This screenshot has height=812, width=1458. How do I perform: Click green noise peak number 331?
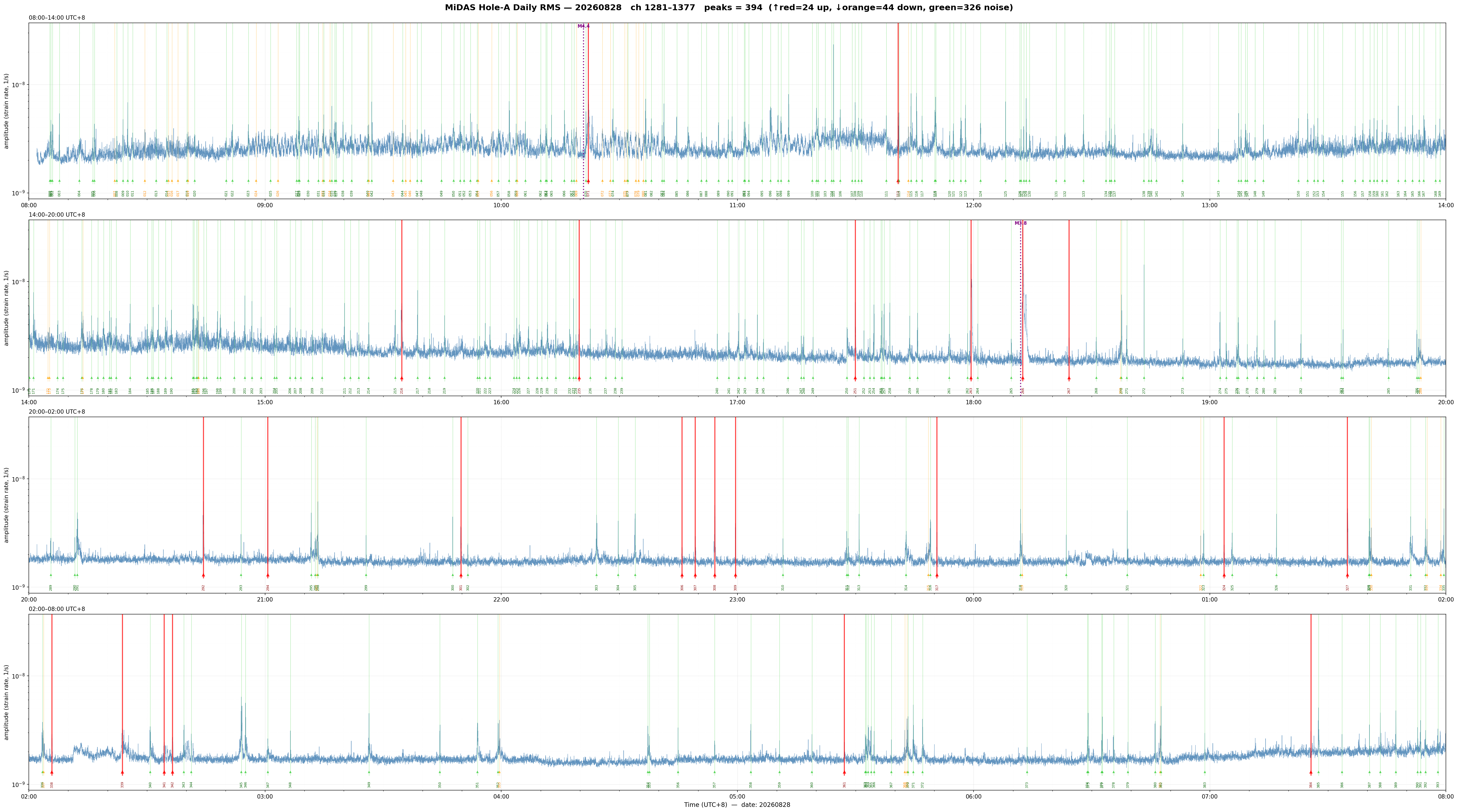coord(1410,588)
